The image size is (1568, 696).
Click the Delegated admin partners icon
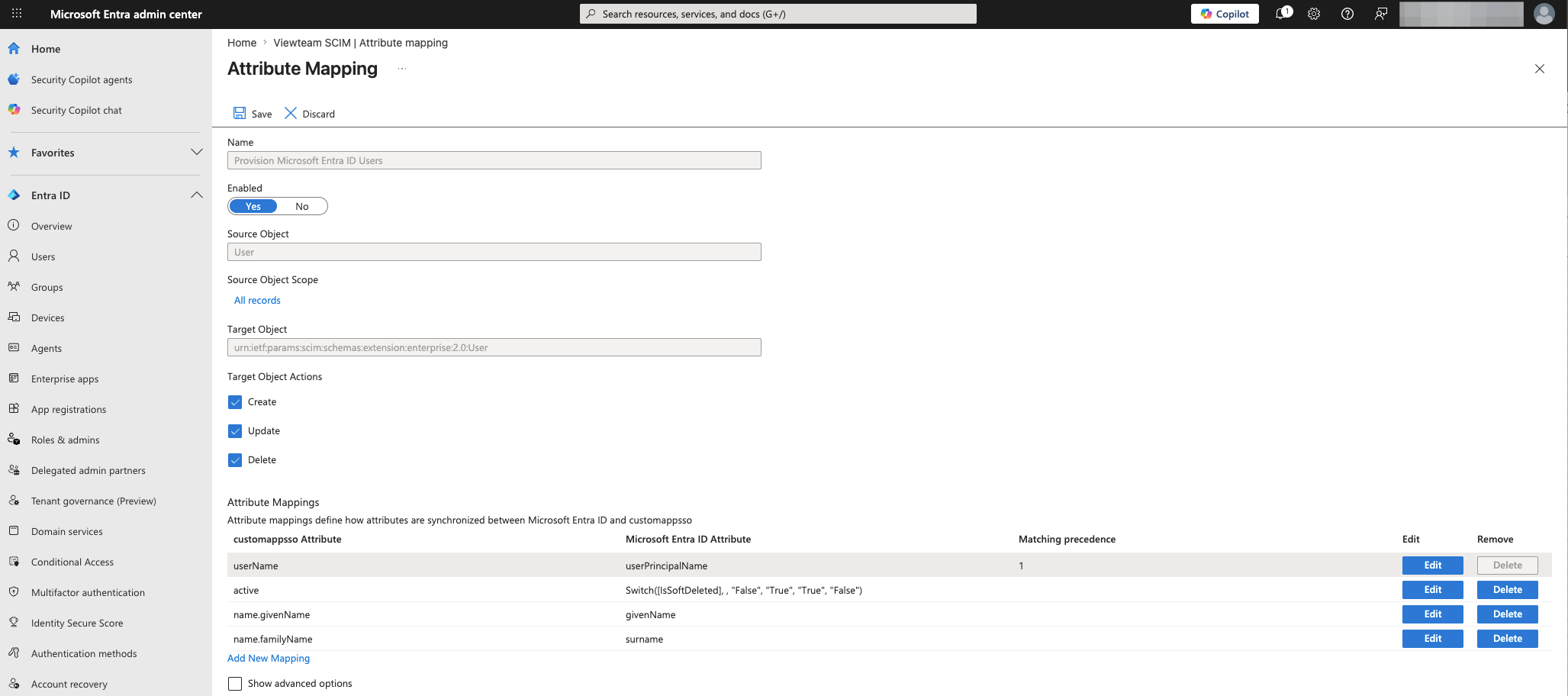pyautogui.click(x=14, y=469)
